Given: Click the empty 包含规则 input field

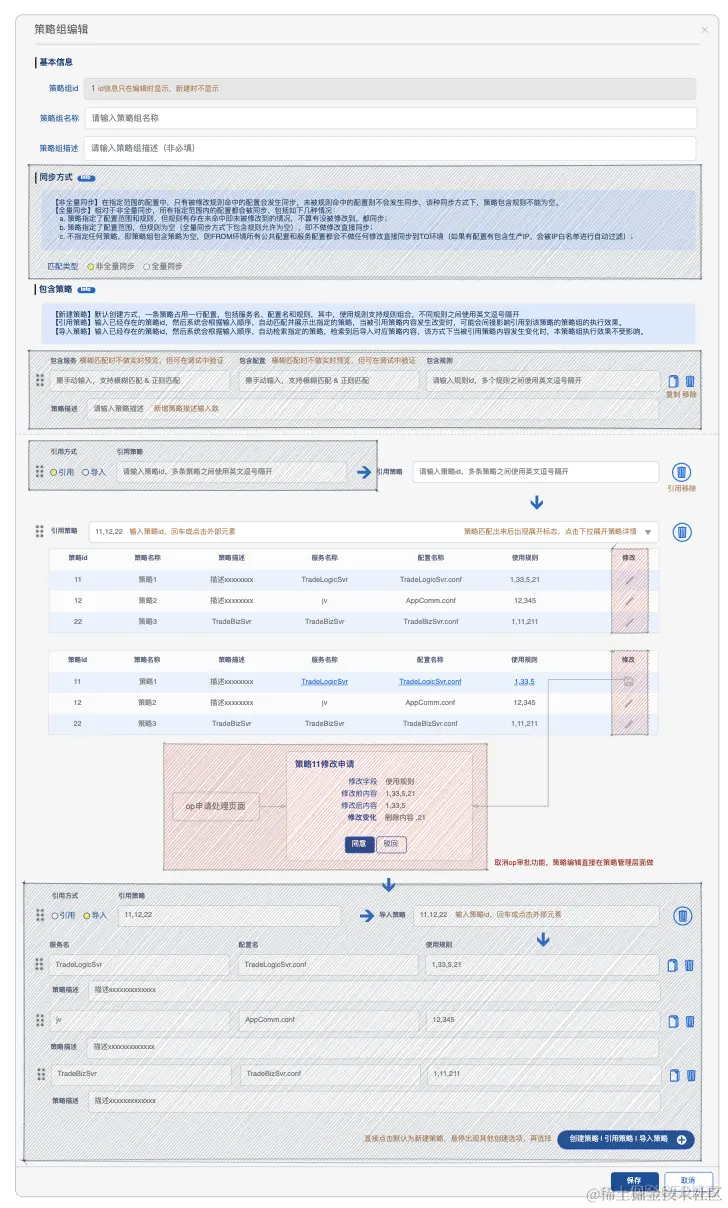Looking at the screenshot, I should (543, 381).
